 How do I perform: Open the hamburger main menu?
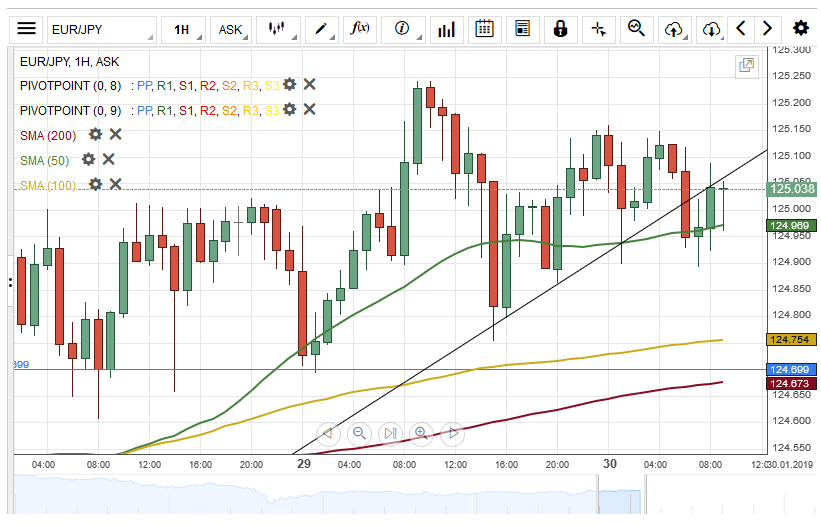[x=27, y=29]
